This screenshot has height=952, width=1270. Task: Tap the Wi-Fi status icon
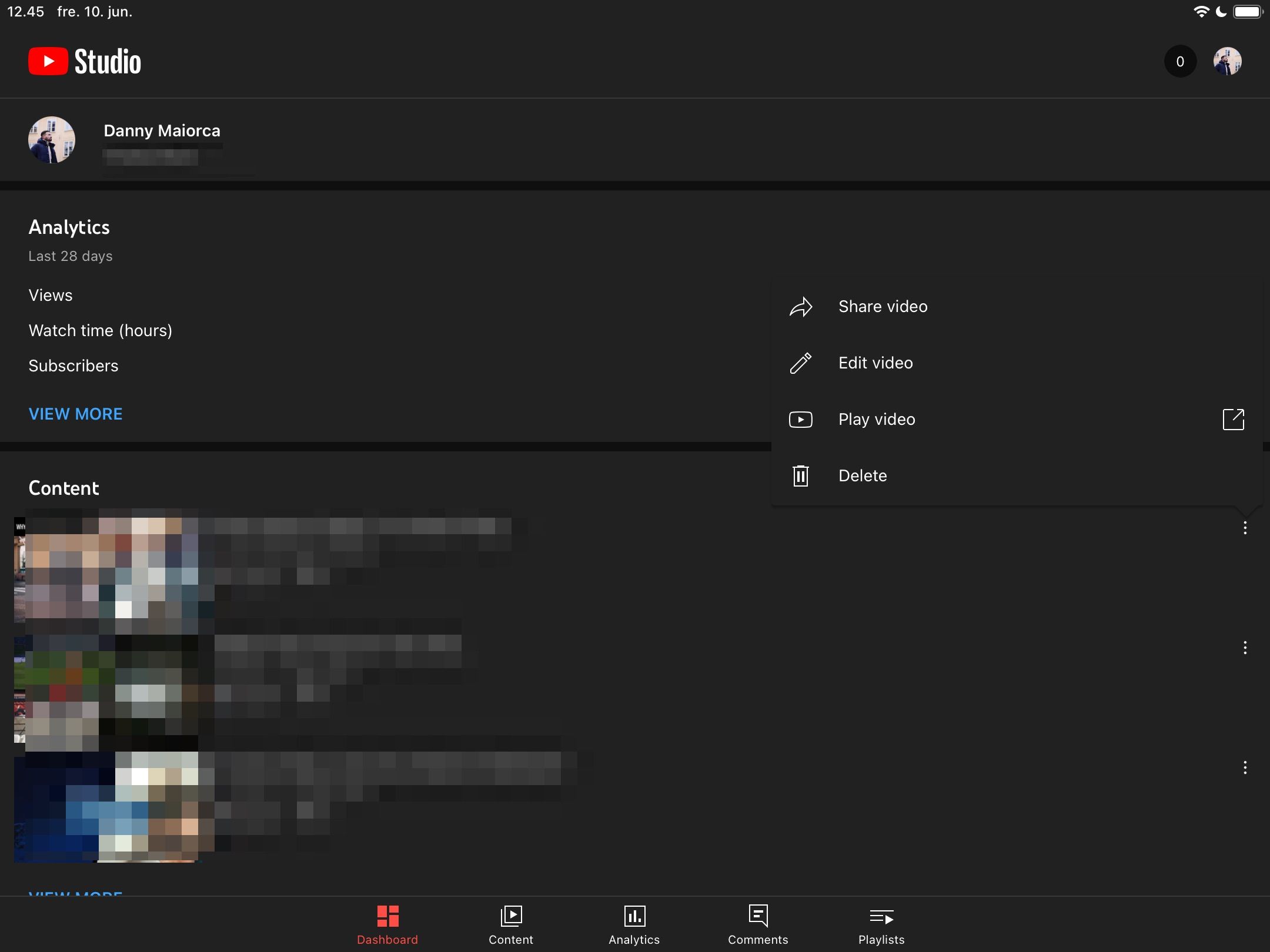pos(1201,12)
